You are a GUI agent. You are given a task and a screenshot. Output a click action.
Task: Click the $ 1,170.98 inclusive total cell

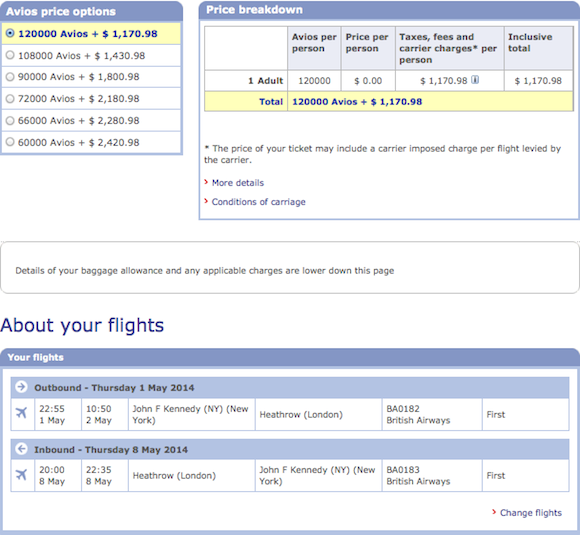[x=538, y=81]
